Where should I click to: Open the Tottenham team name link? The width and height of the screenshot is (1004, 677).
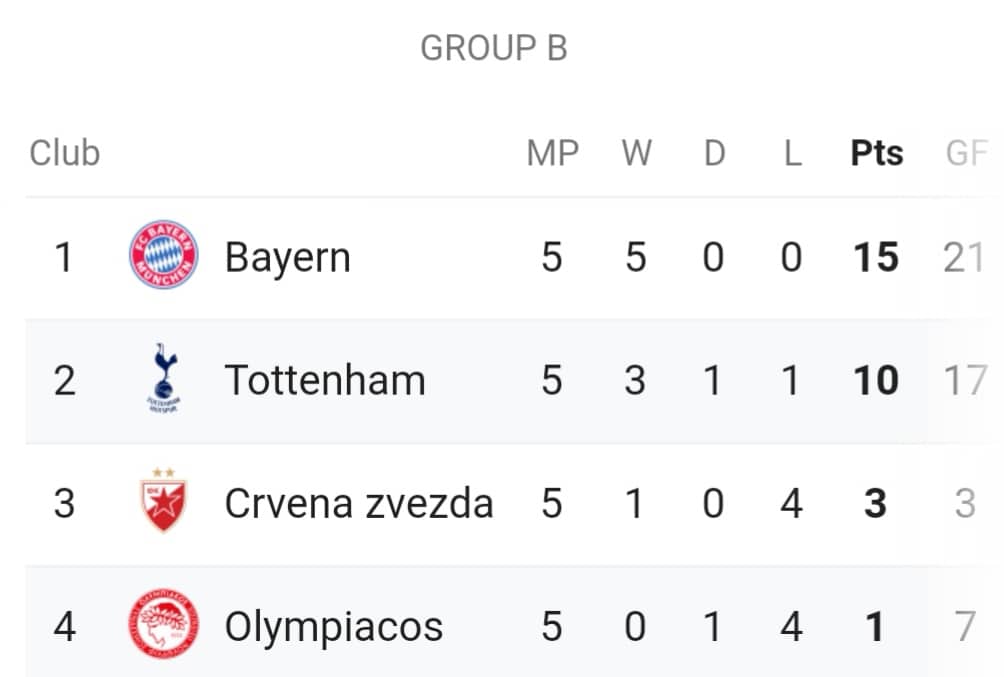click(325, 380)
